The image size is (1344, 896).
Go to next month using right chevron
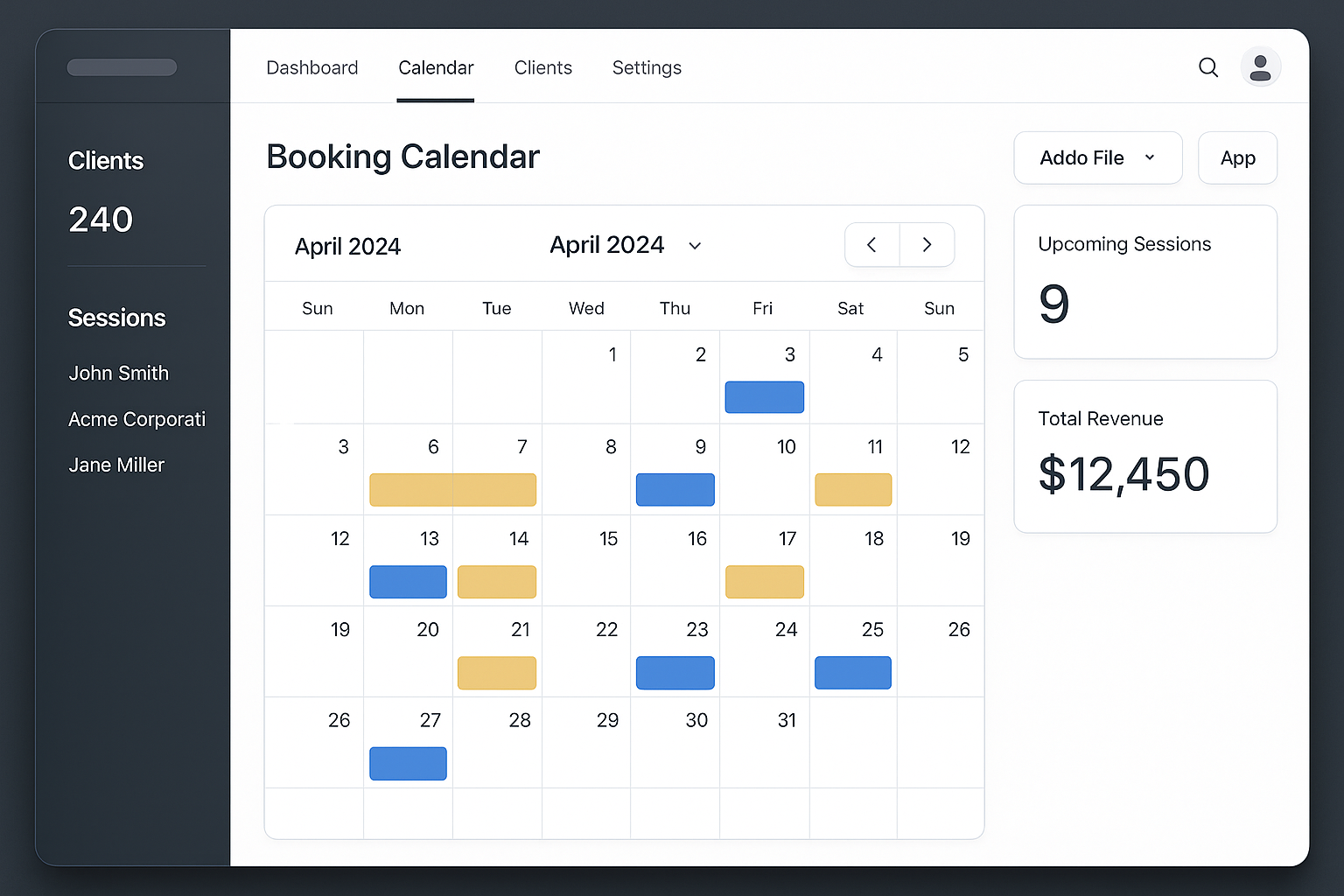(x=927, y=245)
